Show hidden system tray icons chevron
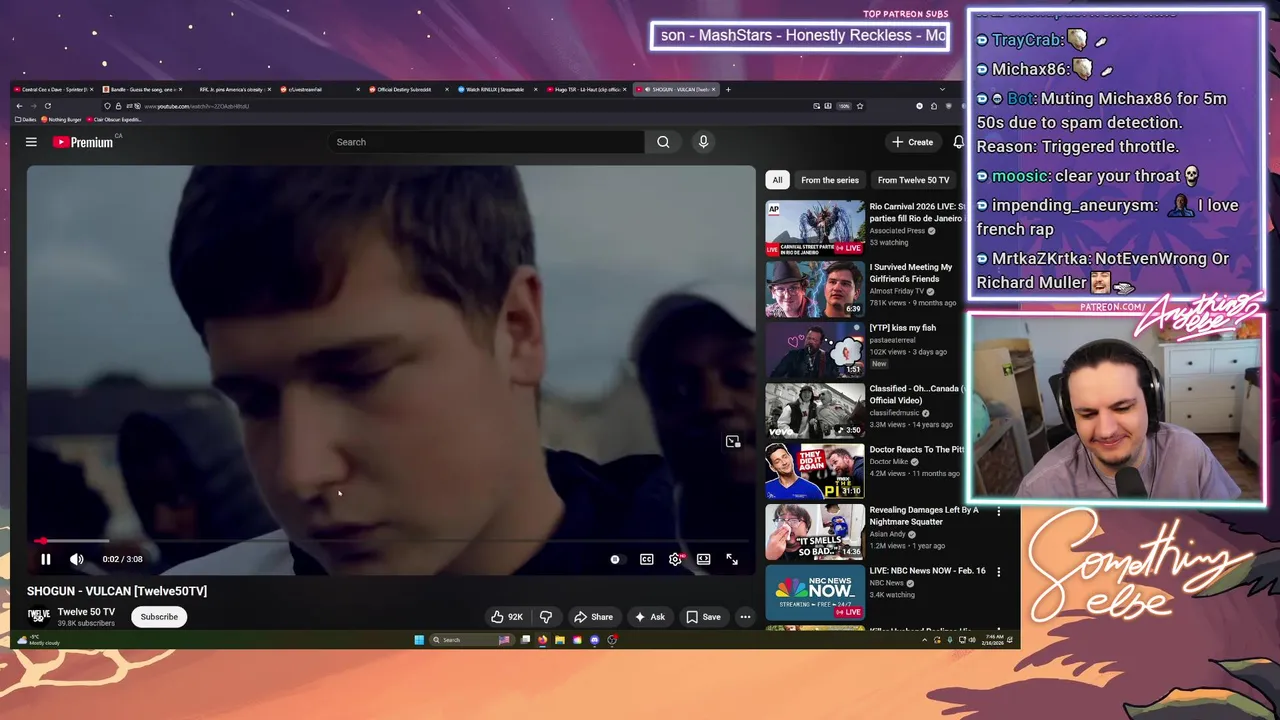The width and height of the screenshot is (1280, 720). (924, 640)
